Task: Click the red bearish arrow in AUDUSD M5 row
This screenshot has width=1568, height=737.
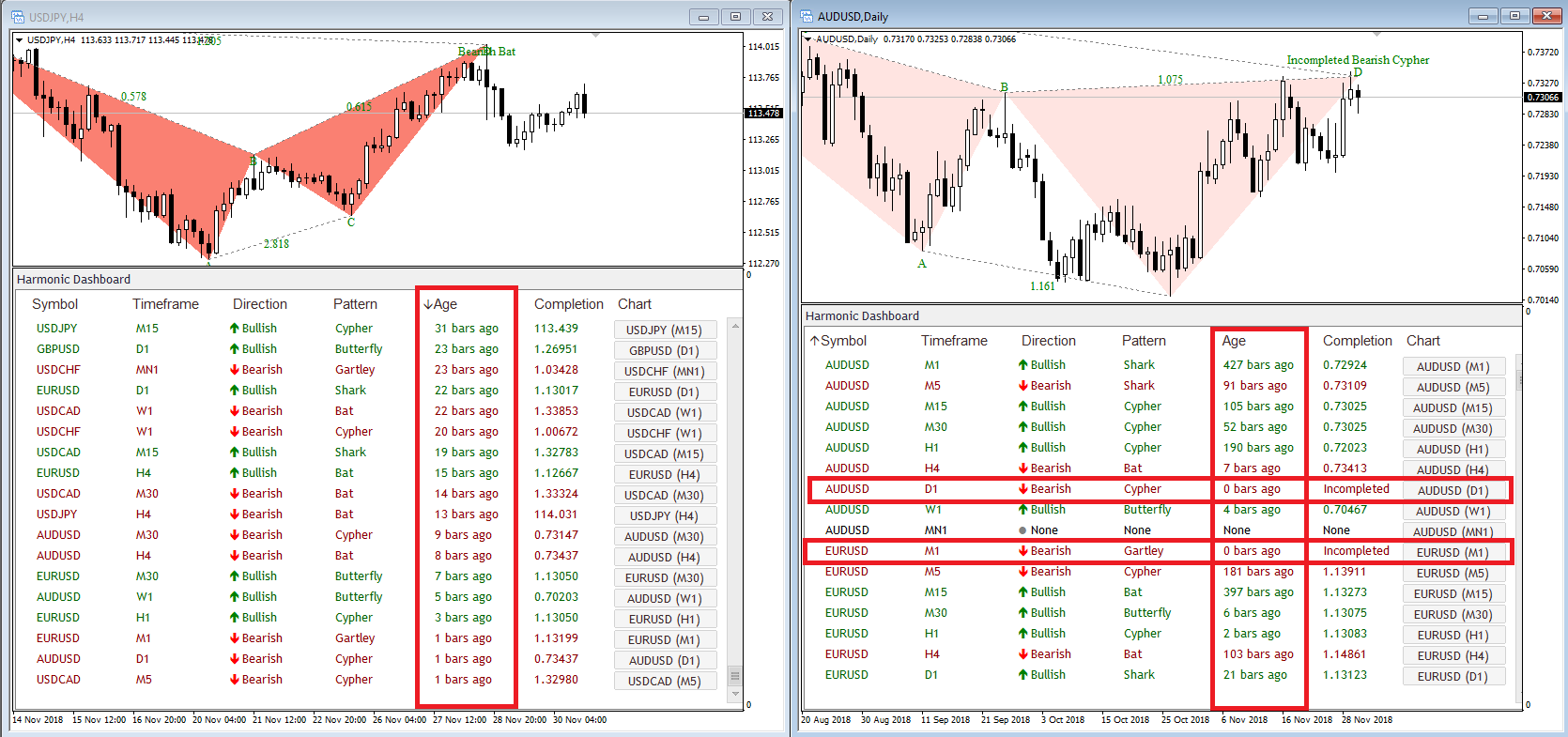Action: [x=1023, y=386]
